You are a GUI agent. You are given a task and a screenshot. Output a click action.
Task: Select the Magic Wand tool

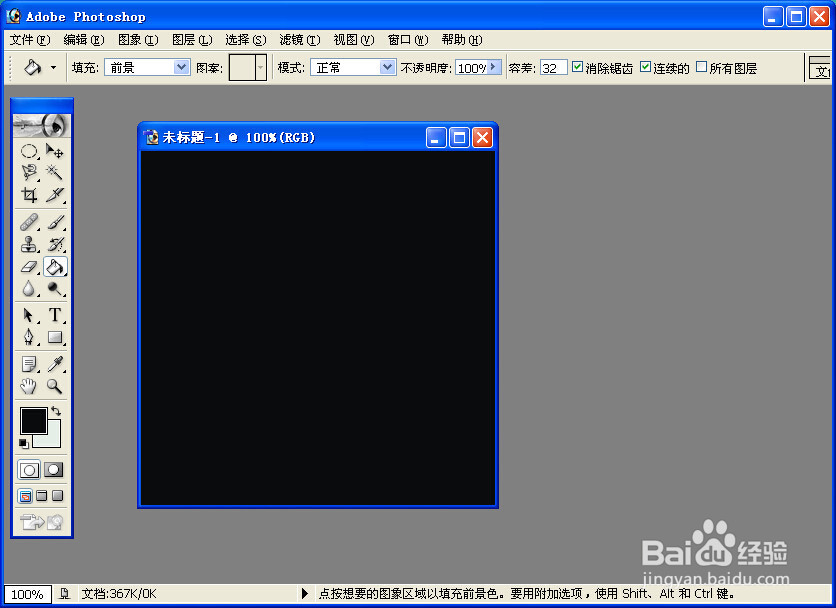[56, 171]
